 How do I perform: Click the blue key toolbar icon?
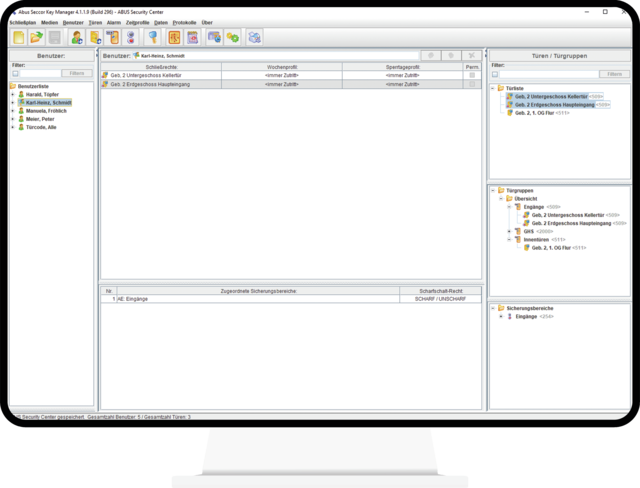pos(153,38)
